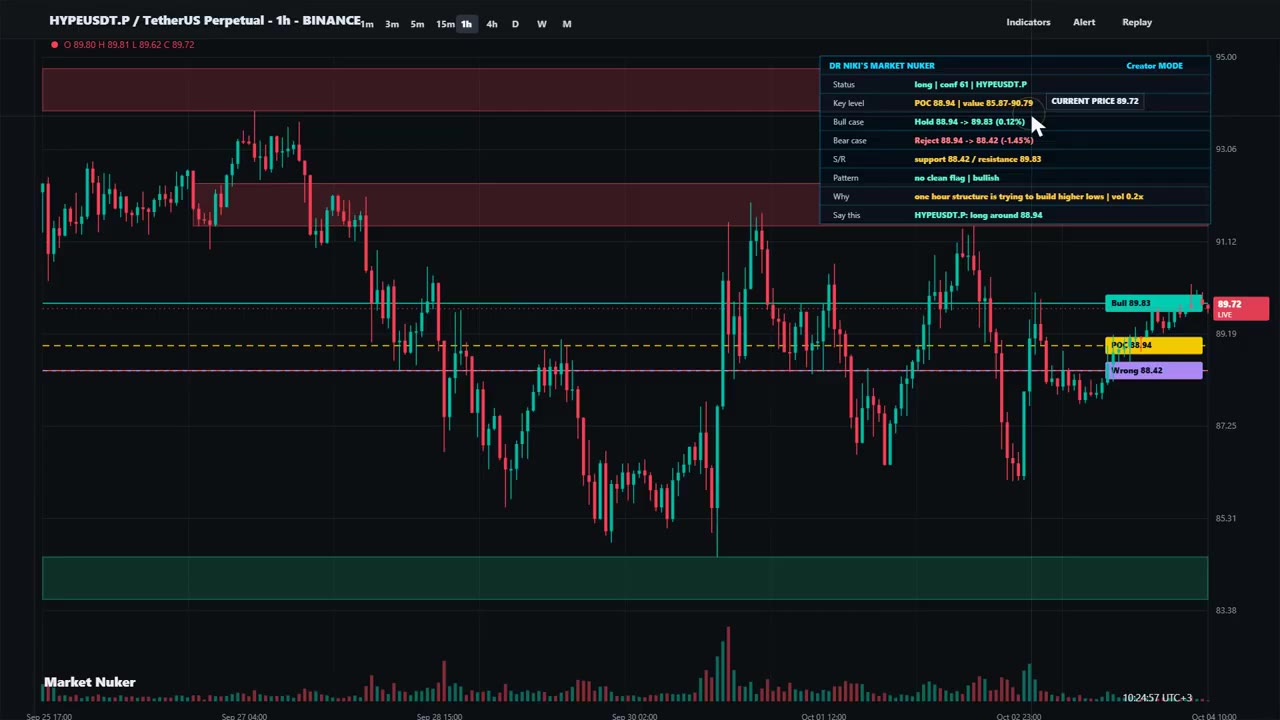1280x720 pixels.
Task: Switch to the 15m timeframe
Action: click(445, 24)
